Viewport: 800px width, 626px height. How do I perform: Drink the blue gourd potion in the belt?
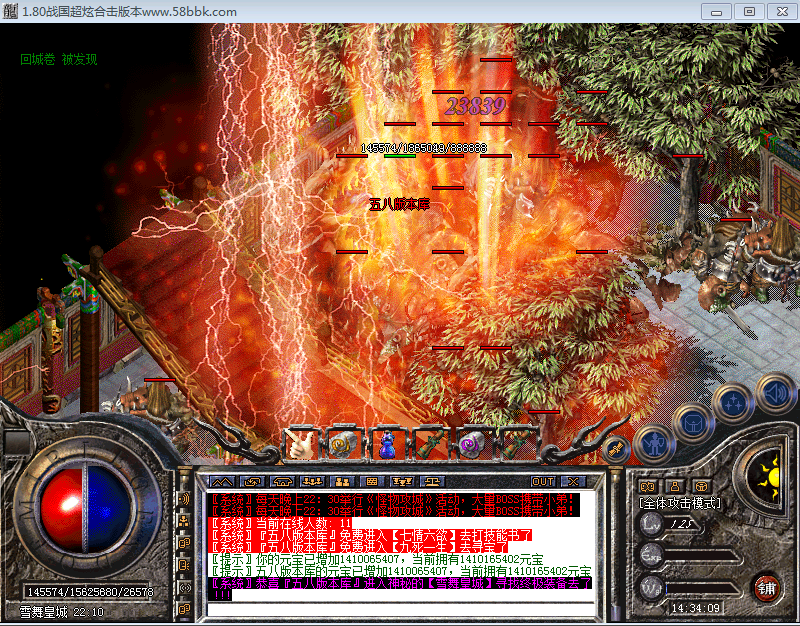point(387,445)
